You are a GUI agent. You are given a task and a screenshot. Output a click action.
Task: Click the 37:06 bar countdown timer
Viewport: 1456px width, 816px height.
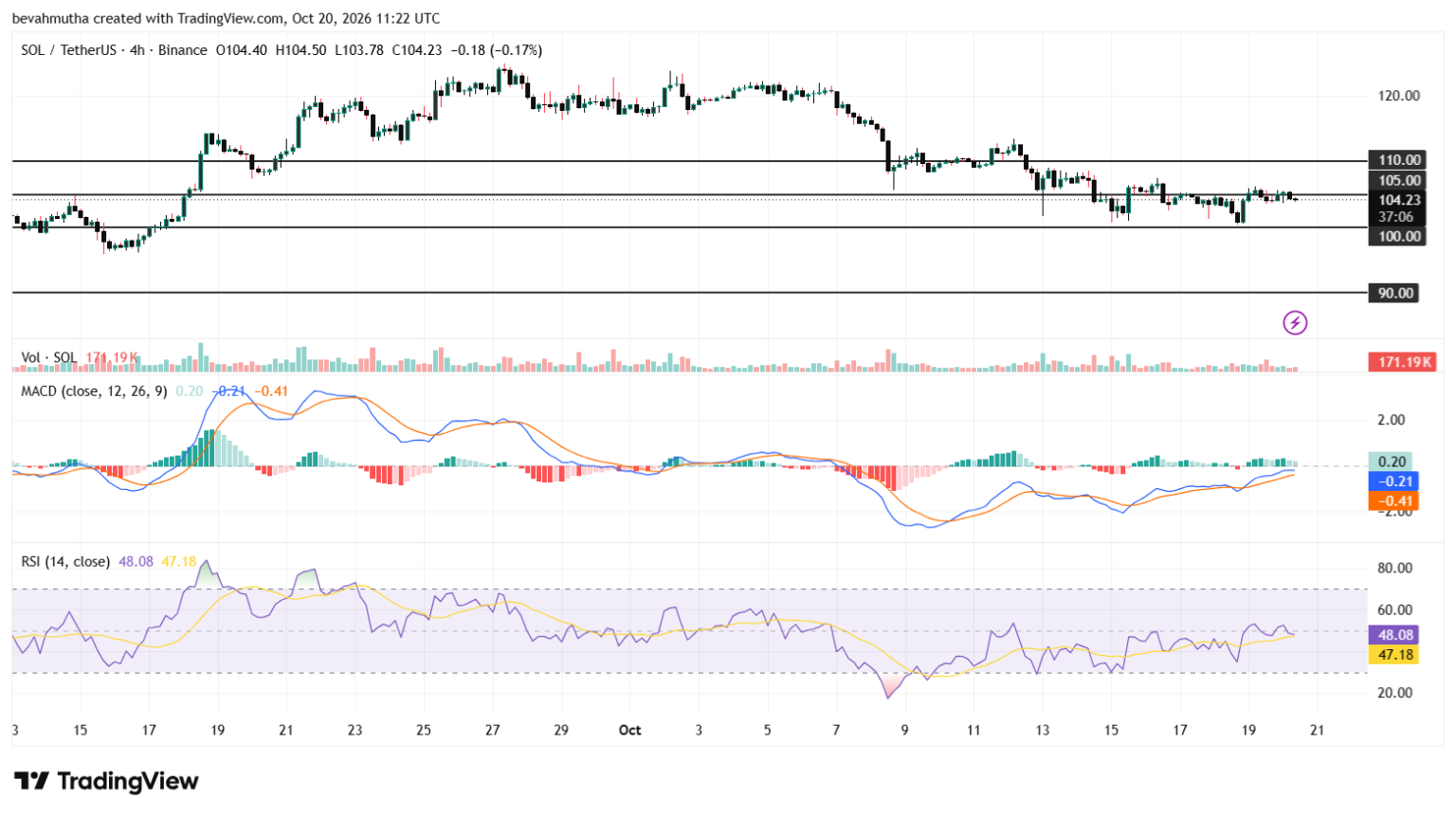point(1396,217)
